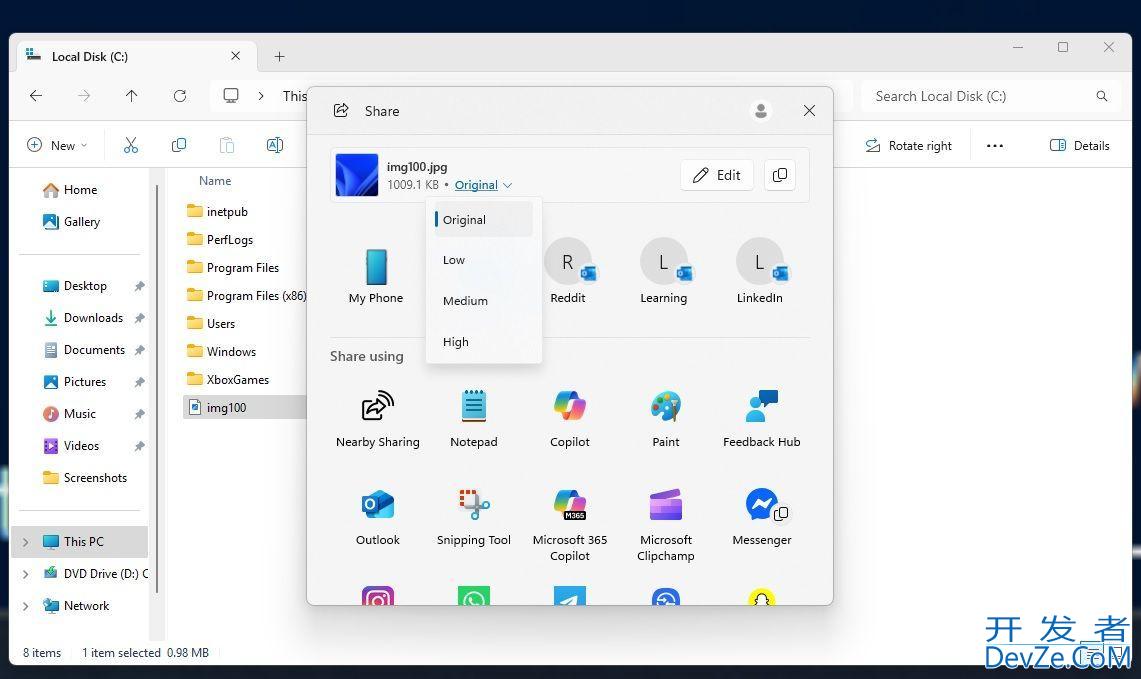Choose Original image quality option

[483, 220]
